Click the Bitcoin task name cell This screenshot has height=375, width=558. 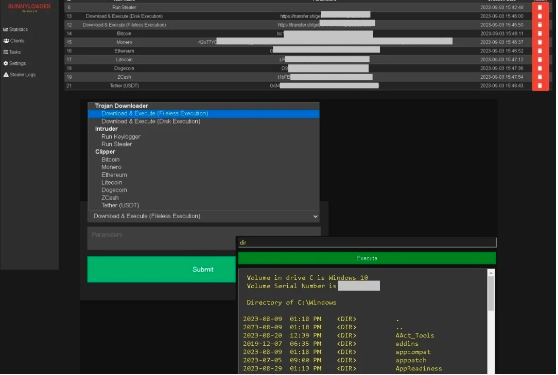coord(124,33)
